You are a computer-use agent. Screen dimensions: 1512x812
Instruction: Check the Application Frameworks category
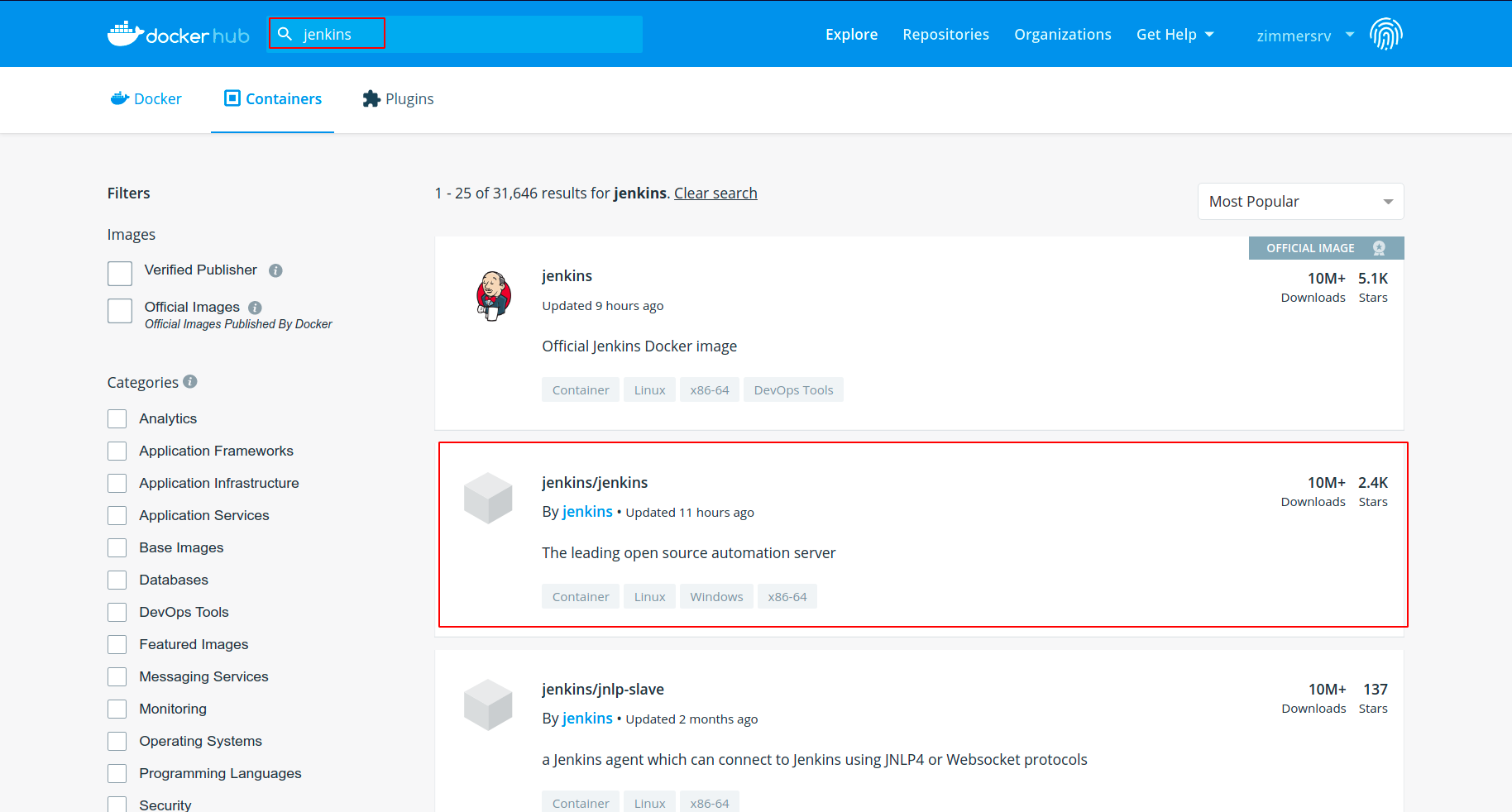(x=117, y=451)
